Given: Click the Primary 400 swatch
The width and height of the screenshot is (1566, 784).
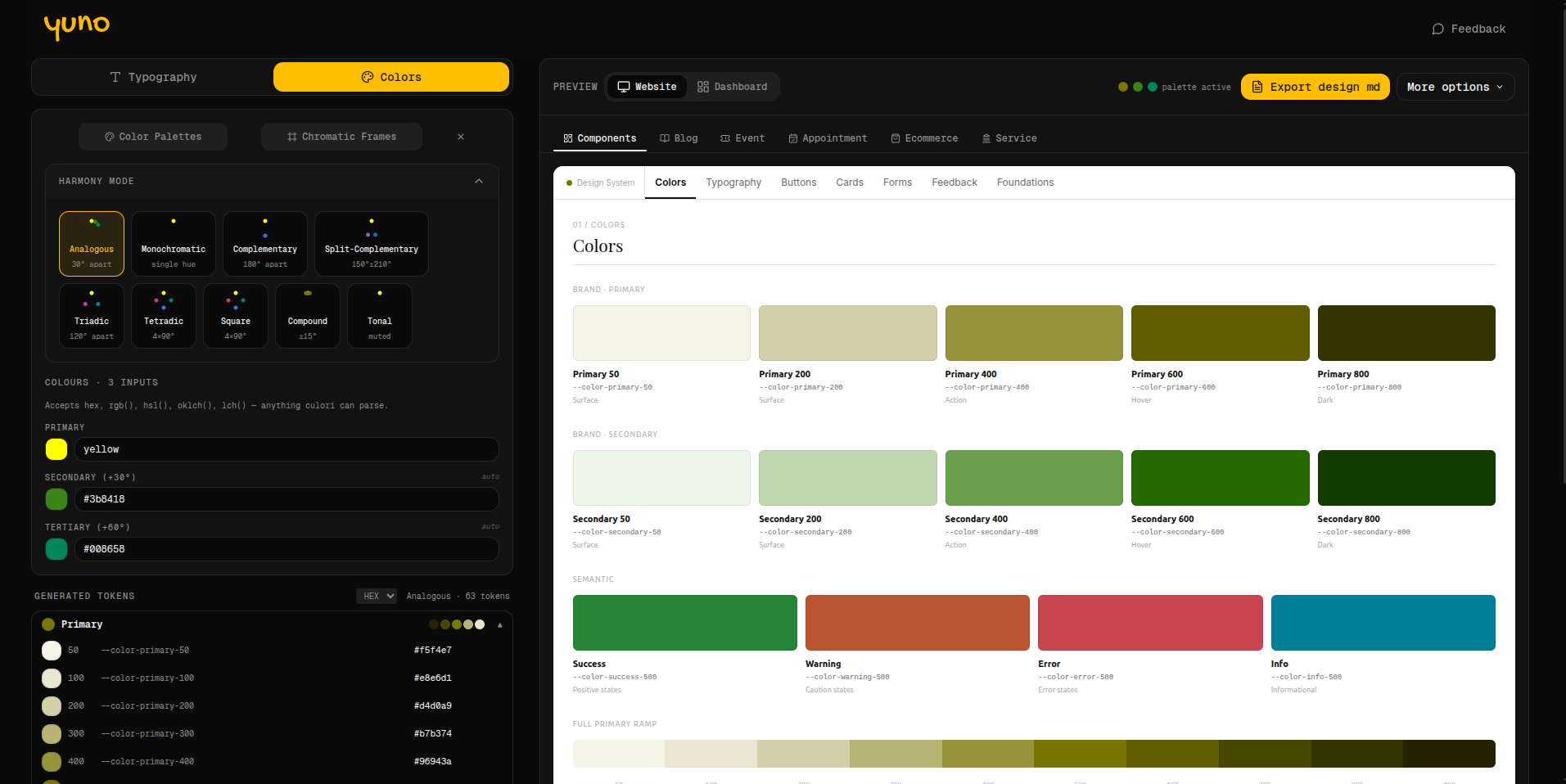Looking at the screenshot, I should [1034, 333].
